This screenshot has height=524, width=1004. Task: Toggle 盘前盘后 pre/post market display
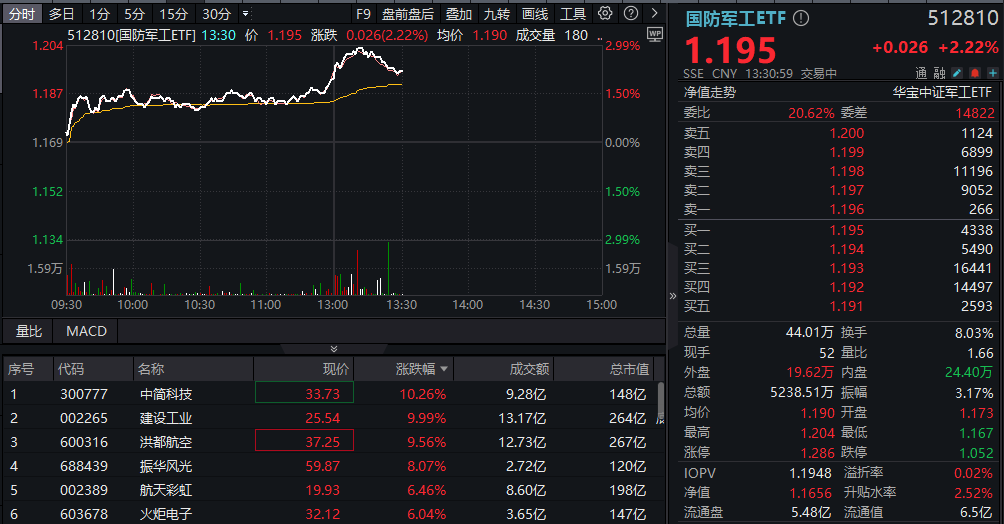[x=407, y=13]
